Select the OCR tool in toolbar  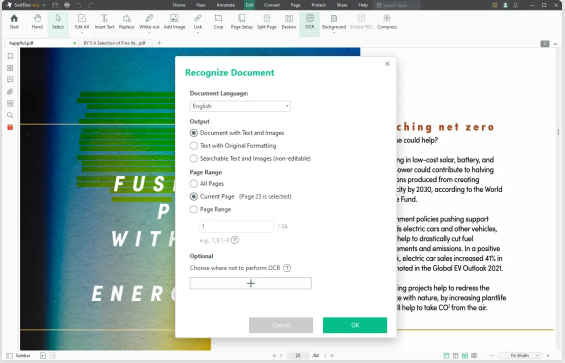point(310,22)
